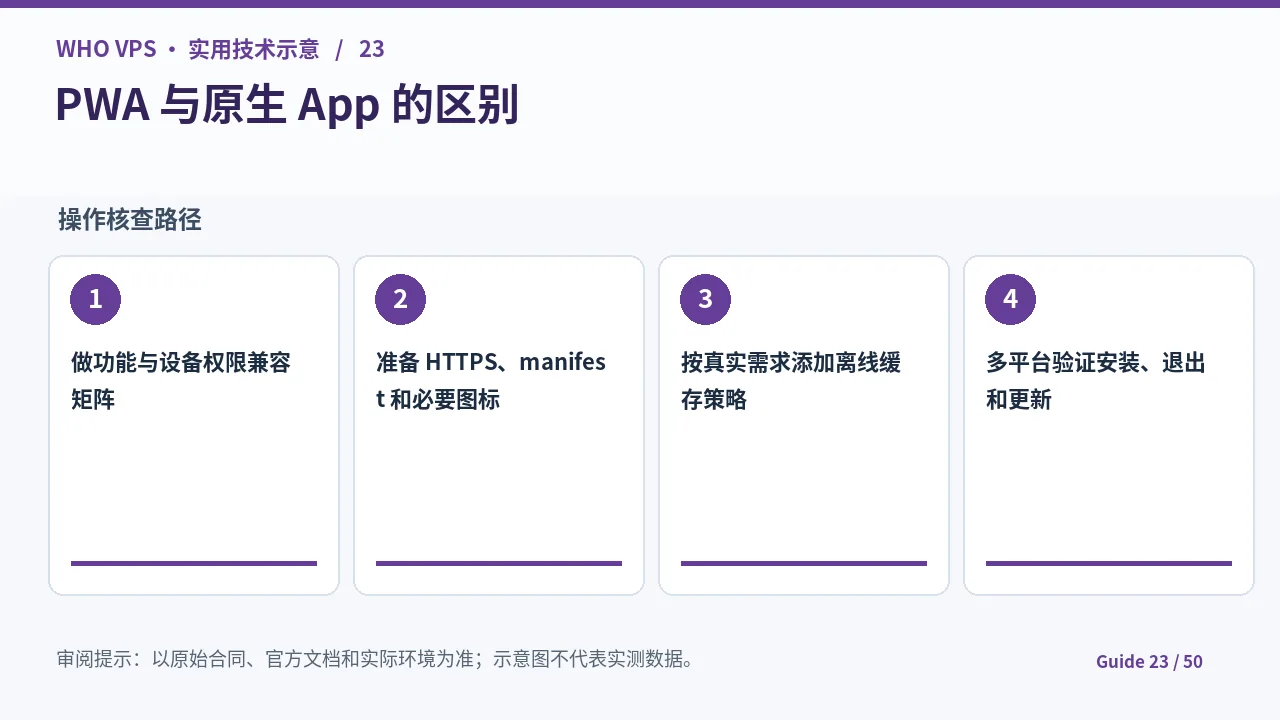Click the text "做功能与设备权限兼容矩阵"
The height and width of the screenshot is (720, 1280).
(181, 381)
